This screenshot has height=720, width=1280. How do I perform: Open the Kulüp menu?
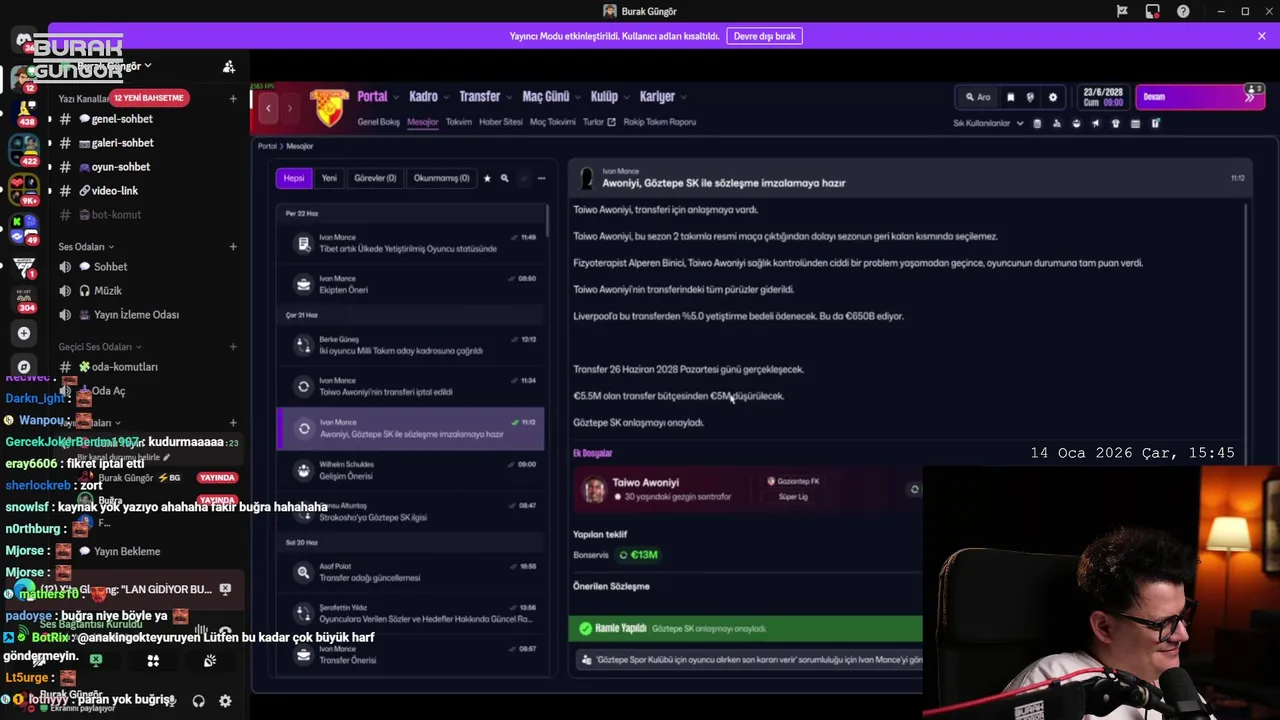pyautogui.click(x=604, y=97)
